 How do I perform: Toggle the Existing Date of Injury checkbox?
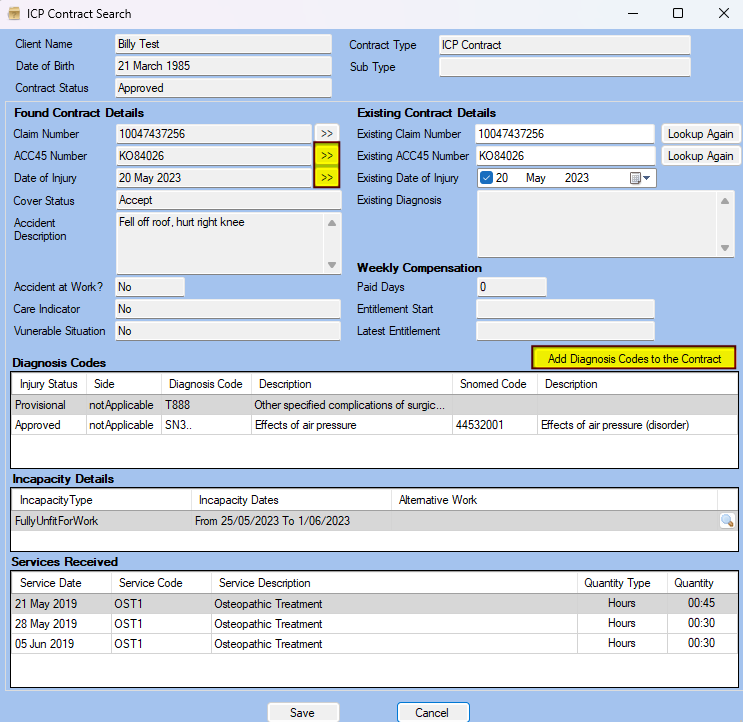(486, 178)
